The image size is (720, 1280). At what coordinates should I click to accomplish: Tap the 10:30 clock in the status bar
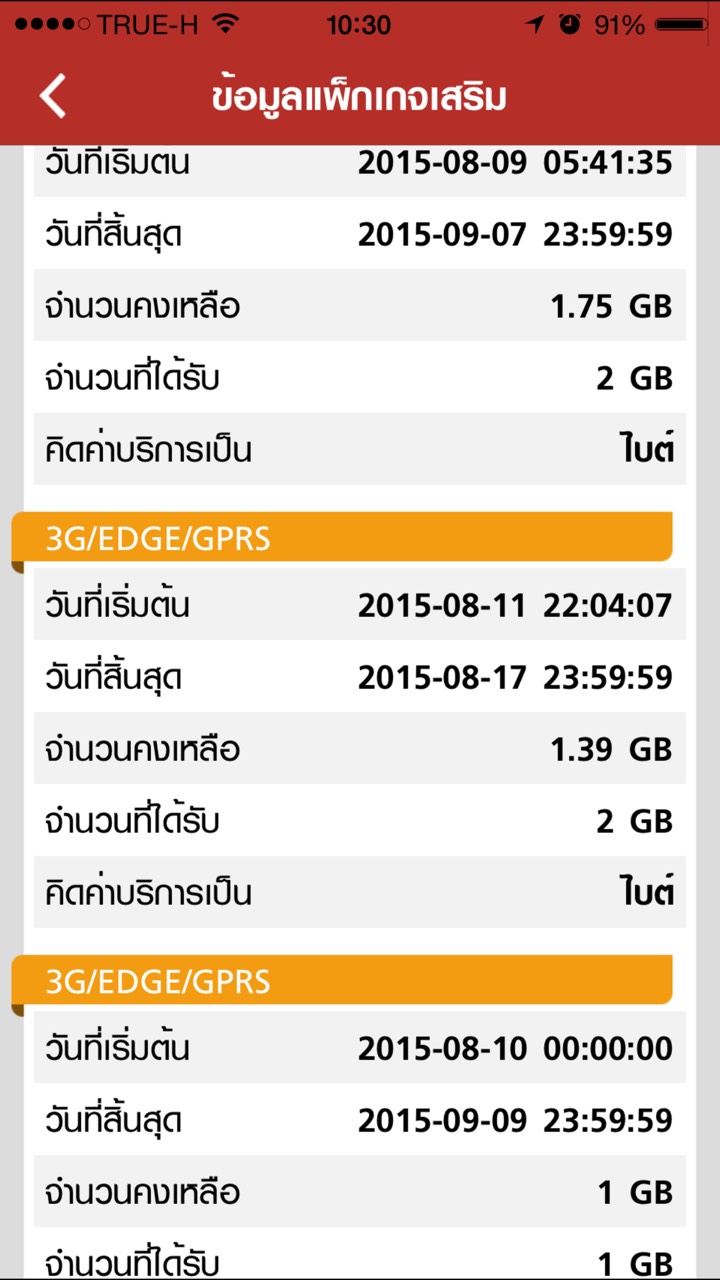(358, 26)
